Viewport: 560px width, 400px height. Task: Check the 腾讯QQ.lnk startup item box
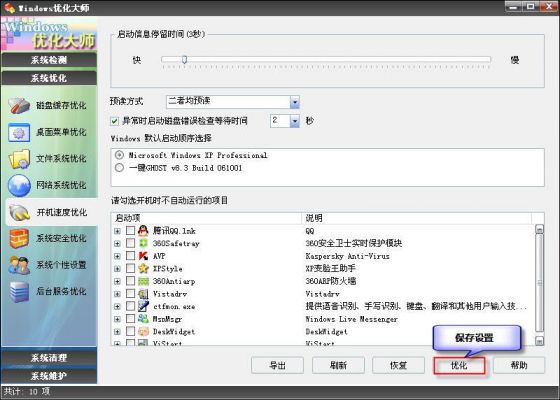(131, 231)
